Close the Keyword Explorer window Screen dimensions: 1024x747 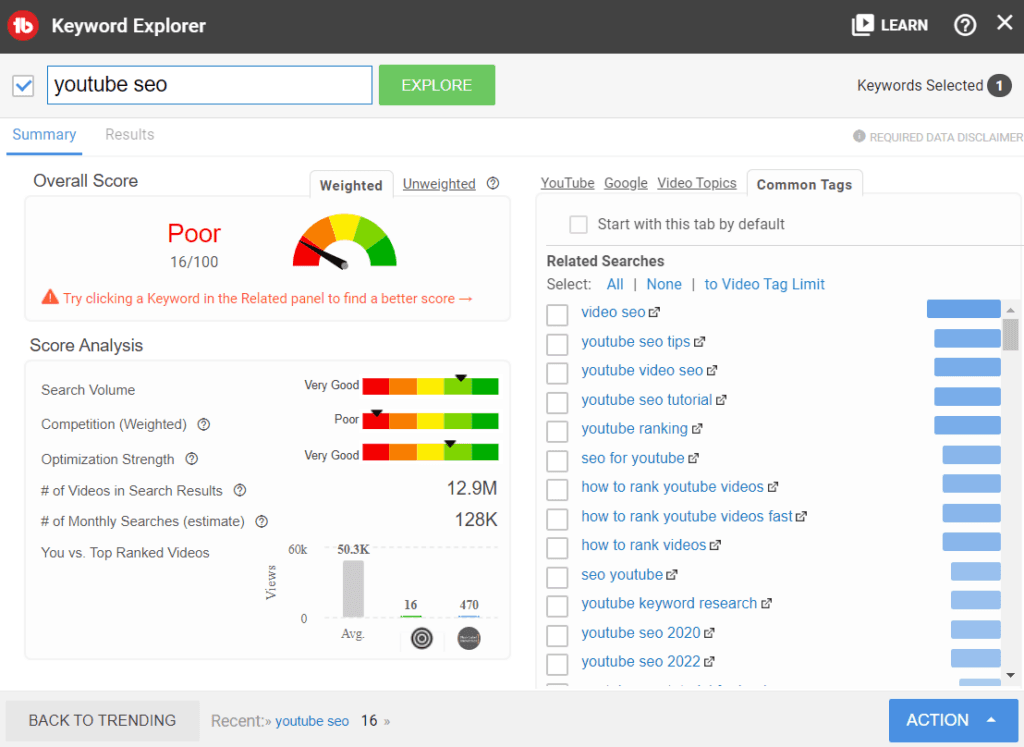[x=1004, y=23]
